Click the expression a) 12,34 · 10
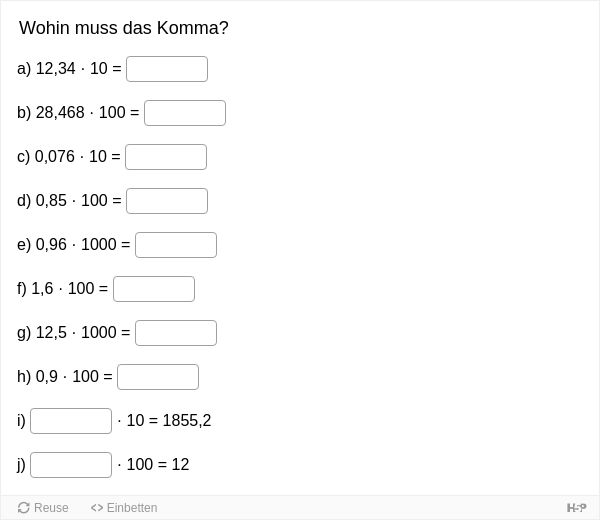The image size is (600, 520). click(62, 69)
